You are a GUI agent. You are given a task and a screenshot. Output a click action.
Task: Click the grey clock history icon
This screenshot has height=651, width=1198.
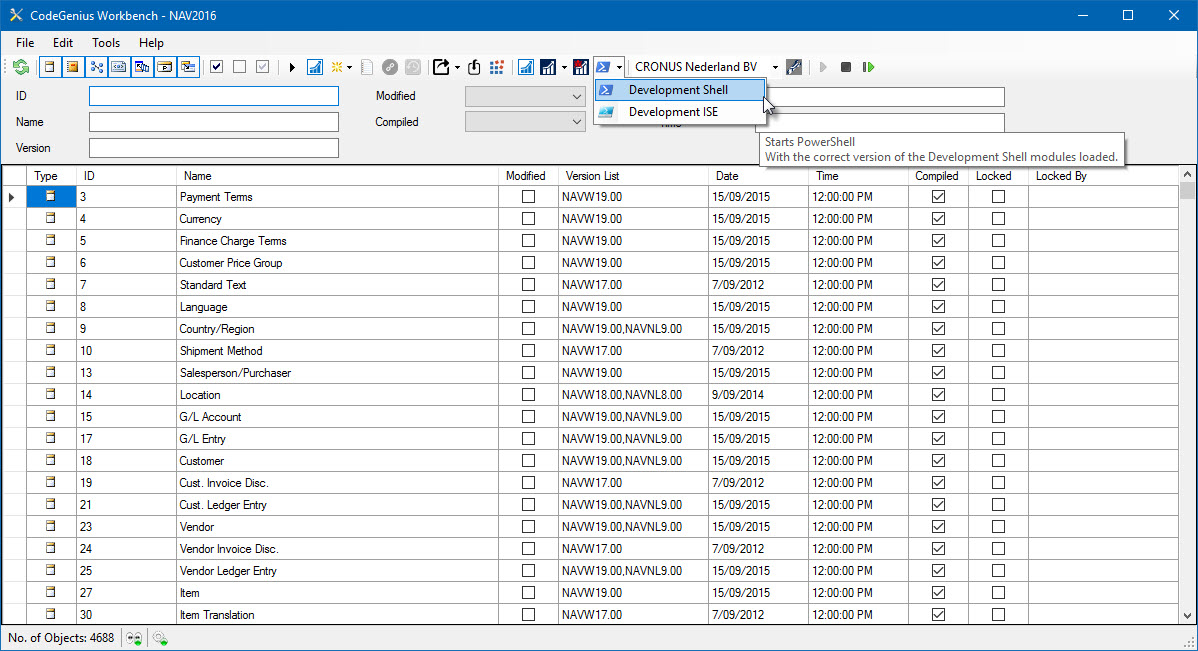(413, 67)
